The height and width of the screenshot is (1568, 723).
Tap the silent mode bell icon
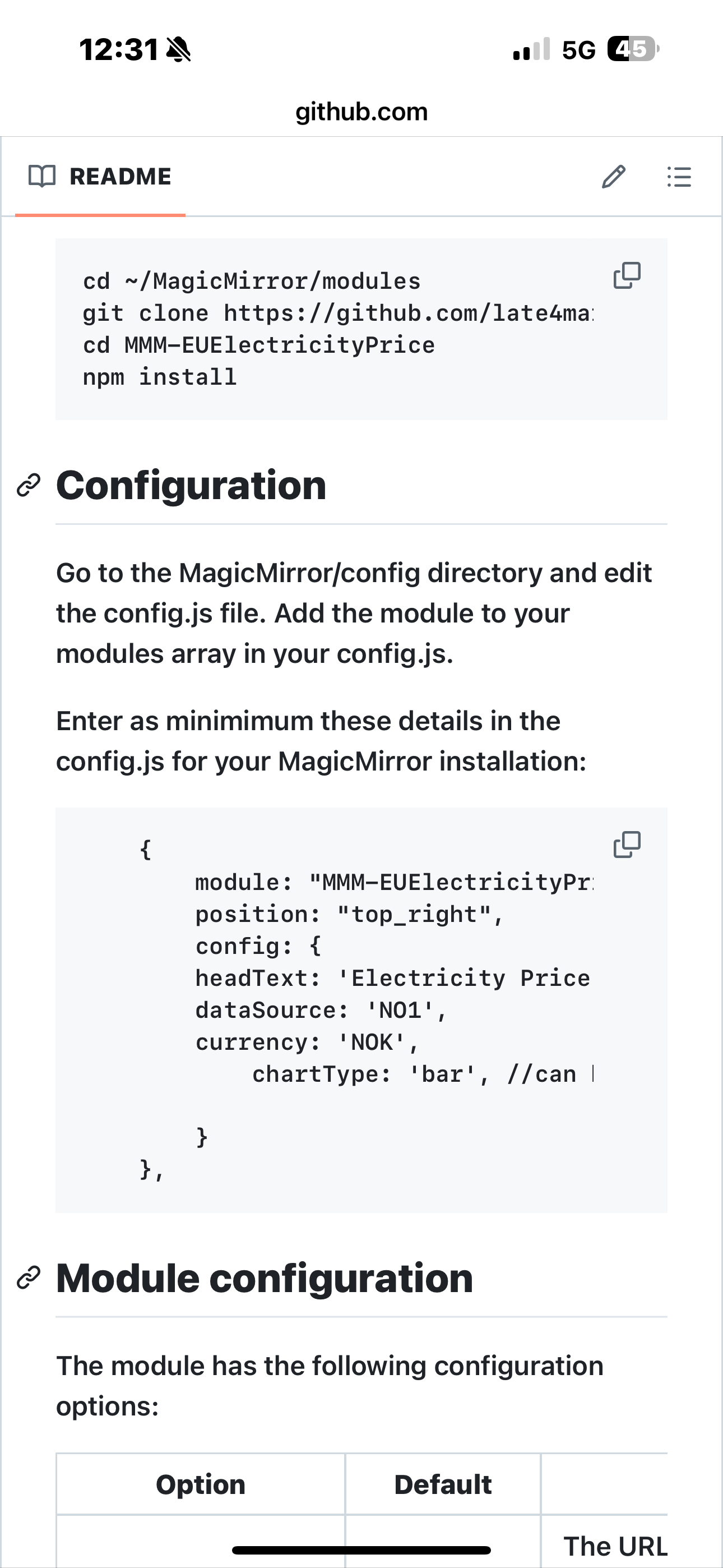point(178,49)
